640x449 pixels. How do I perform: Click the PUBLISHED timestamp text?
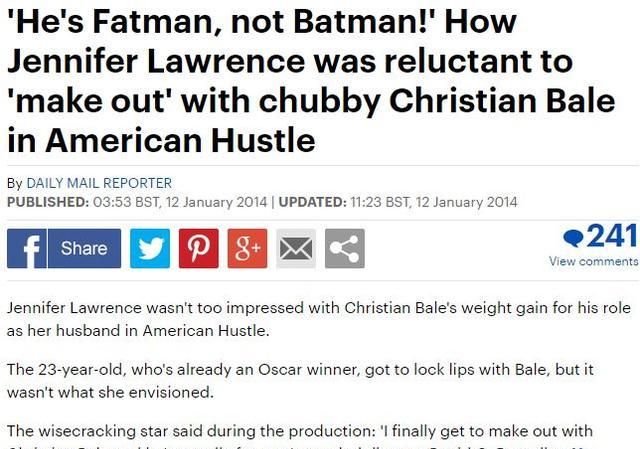tap(137, 202)
